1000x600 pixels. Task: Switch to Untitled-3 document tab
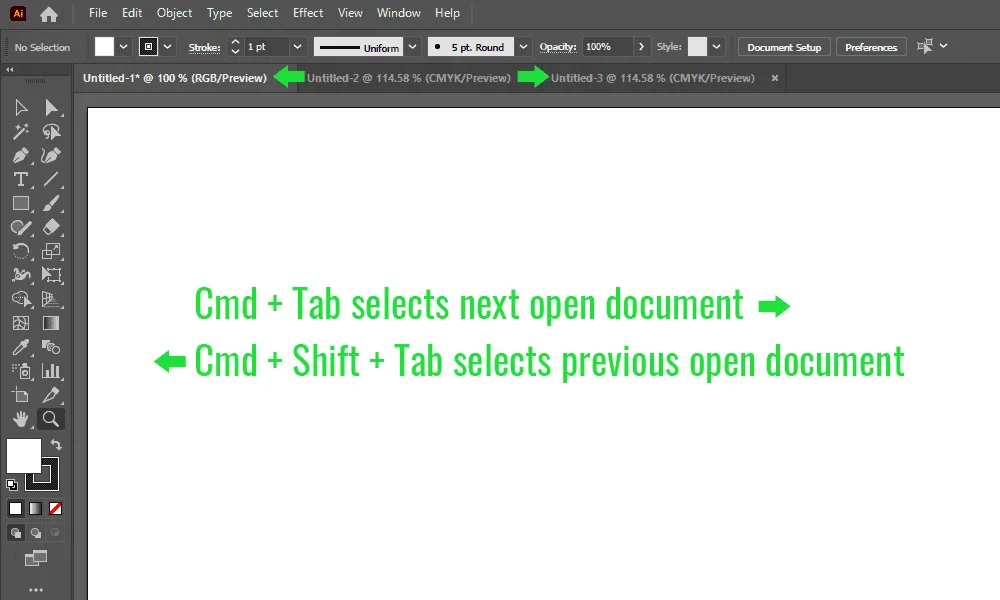click(x=652, y=78)
